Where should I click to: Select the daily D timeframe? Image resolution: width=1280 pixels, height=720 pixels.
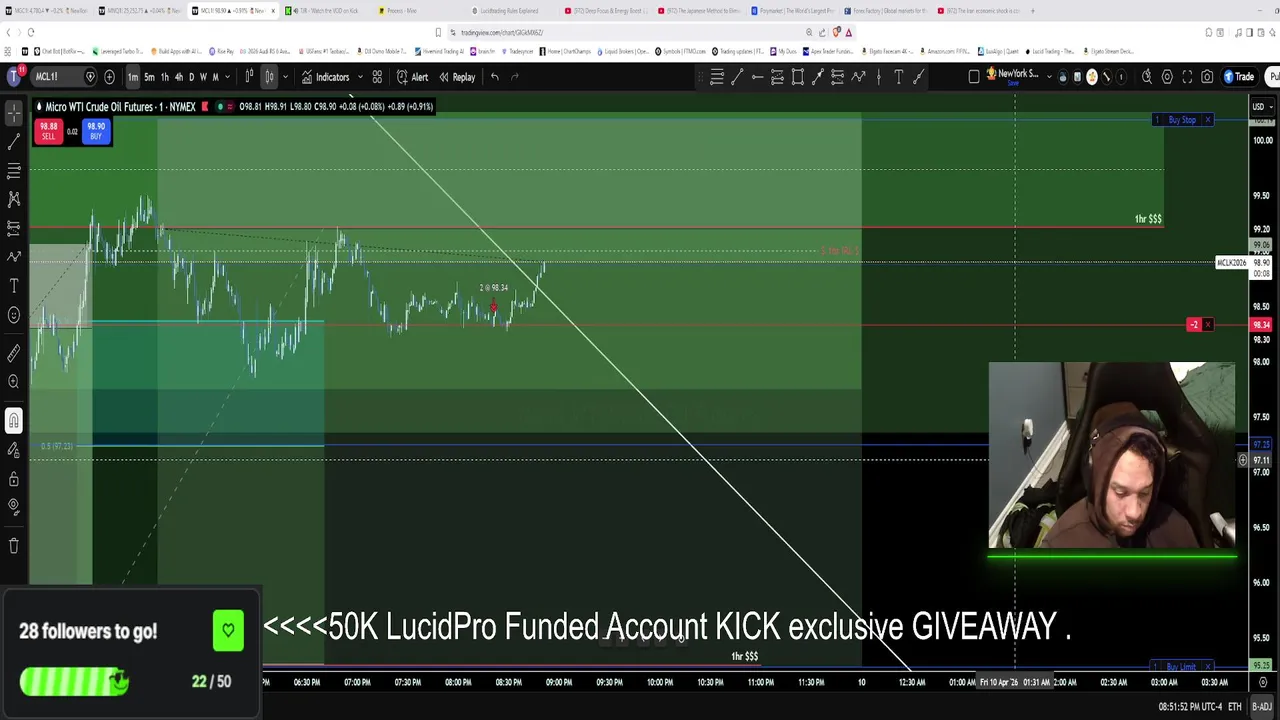click(x=191, y=77)
